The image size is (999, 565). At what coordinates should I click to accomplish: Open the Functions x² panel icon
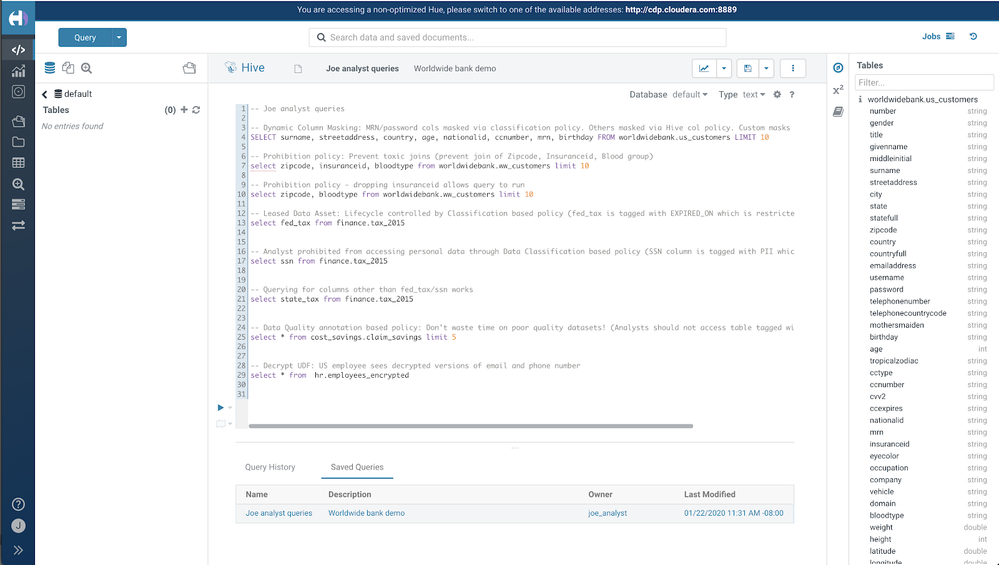pyautogui.click(x=838, y=90)
